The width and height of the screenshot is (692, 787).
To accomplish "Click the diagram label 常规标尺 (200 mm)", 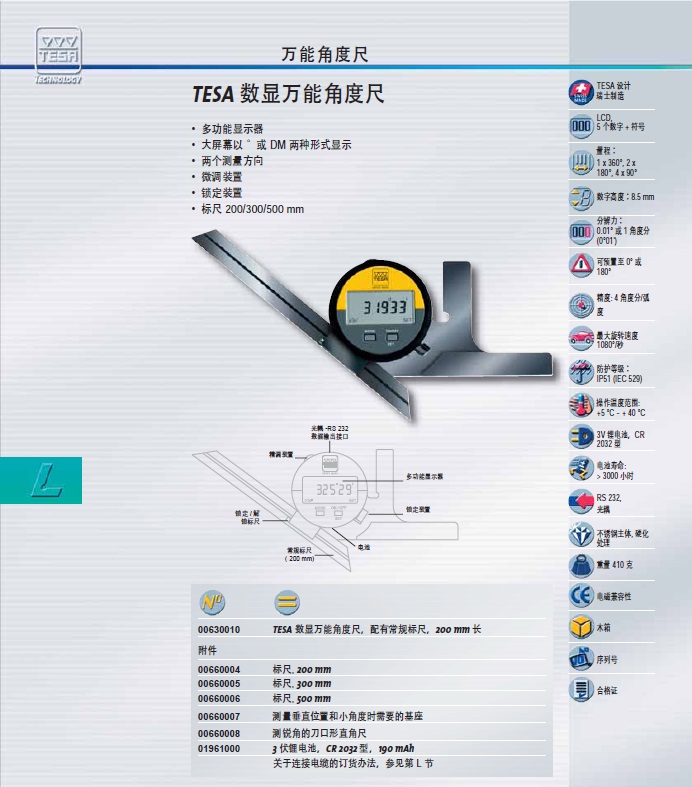I will tap(300, 554).
